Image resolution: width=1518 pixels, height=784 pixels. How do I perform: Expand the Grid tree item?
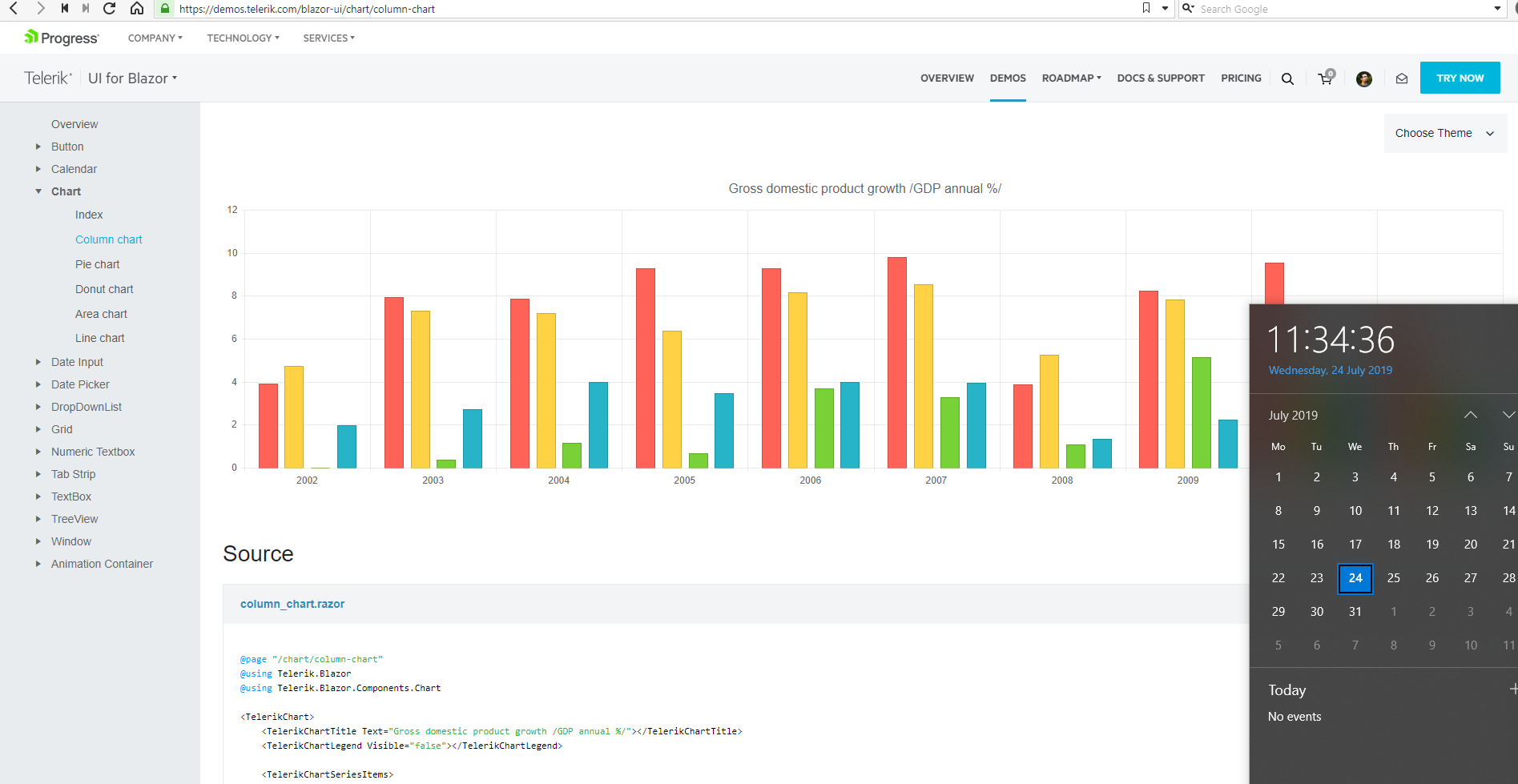pyautogui.click(x=38, y=429)
